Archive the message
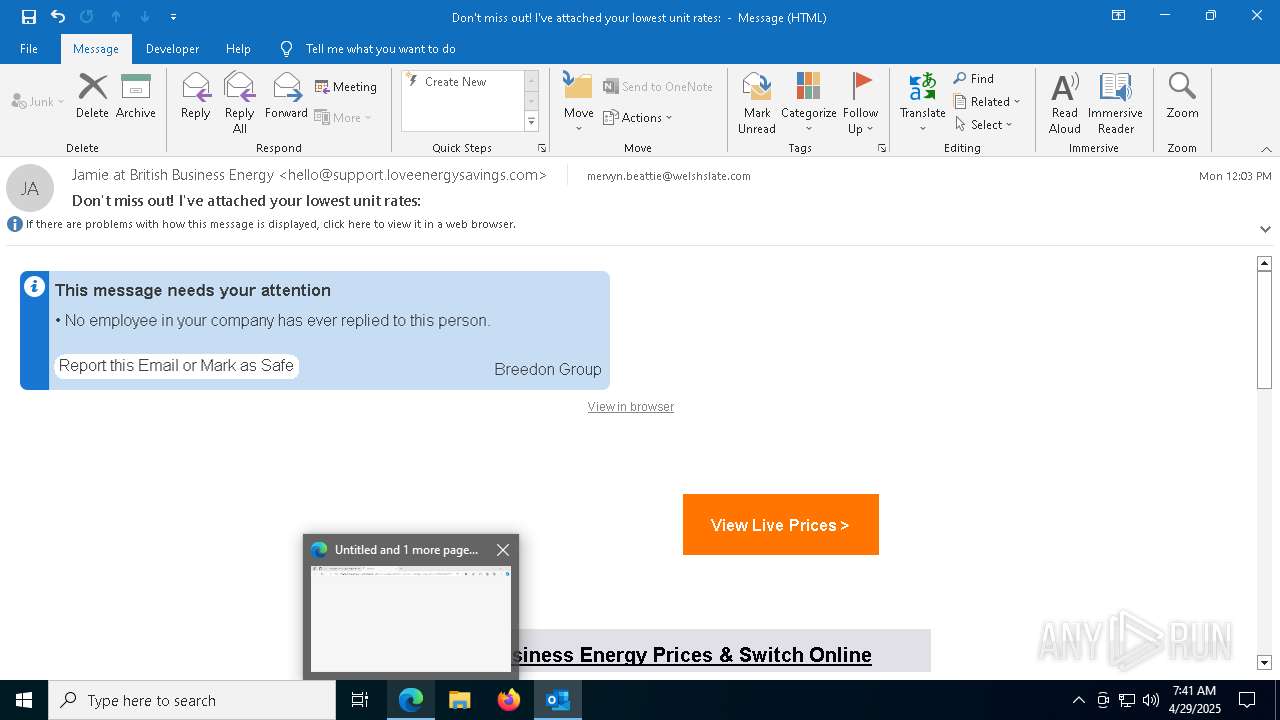Image resolution: width=1280 pixels, height=720 pixels. 136,96
